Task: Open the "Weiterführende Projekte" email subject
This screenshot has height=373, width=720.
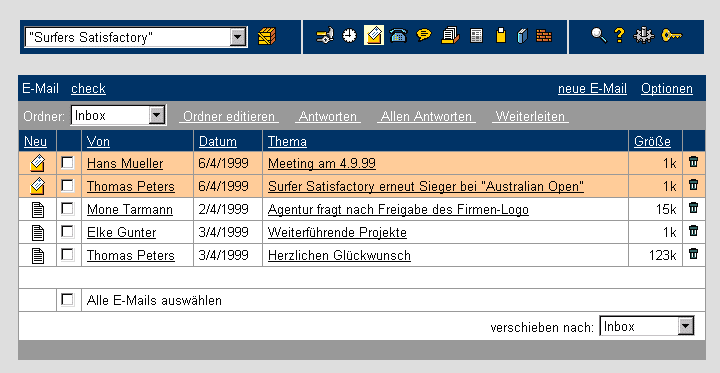Action: pyautogui.click(x=338, y=232)
